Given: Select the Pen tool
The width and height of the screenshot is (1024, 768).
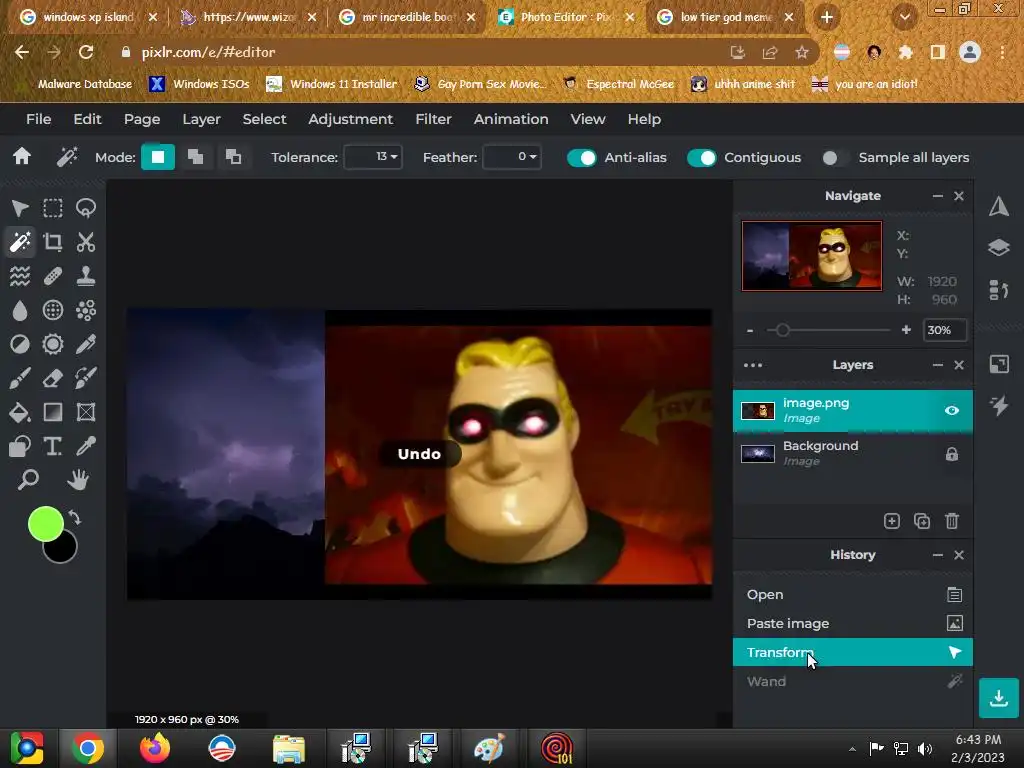Looking at the screenshot, I should click(x=86, y=344).
